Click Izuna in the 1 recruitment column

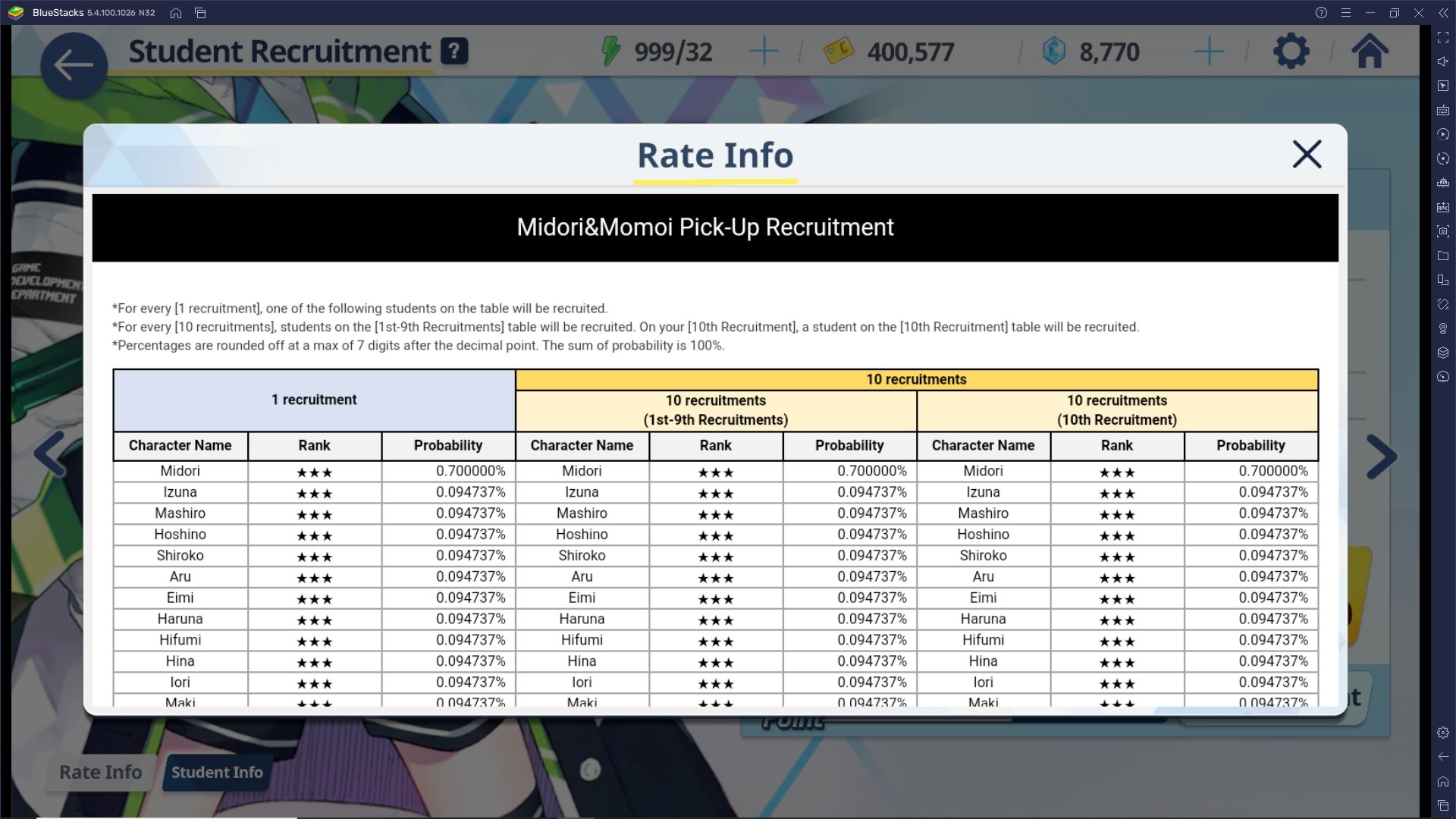[180, 492]
